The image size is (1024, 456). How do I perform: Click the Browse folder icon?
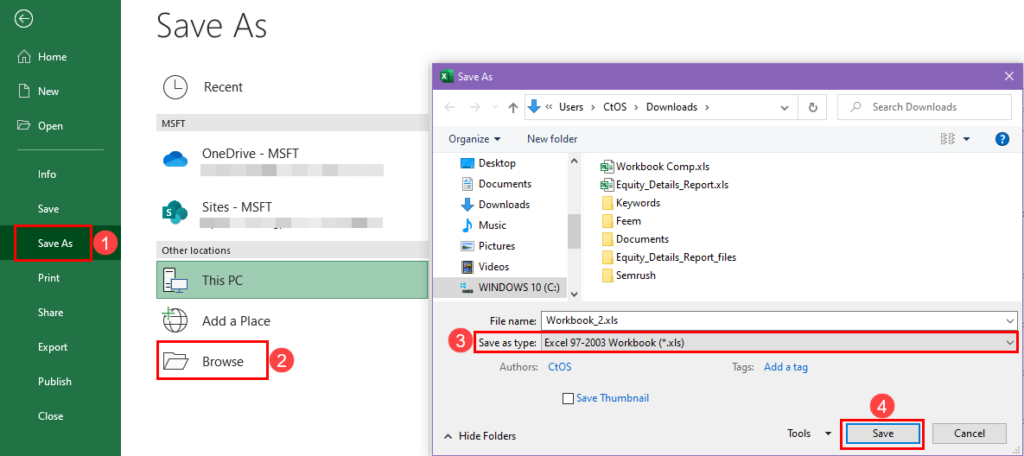coord(176,361)
